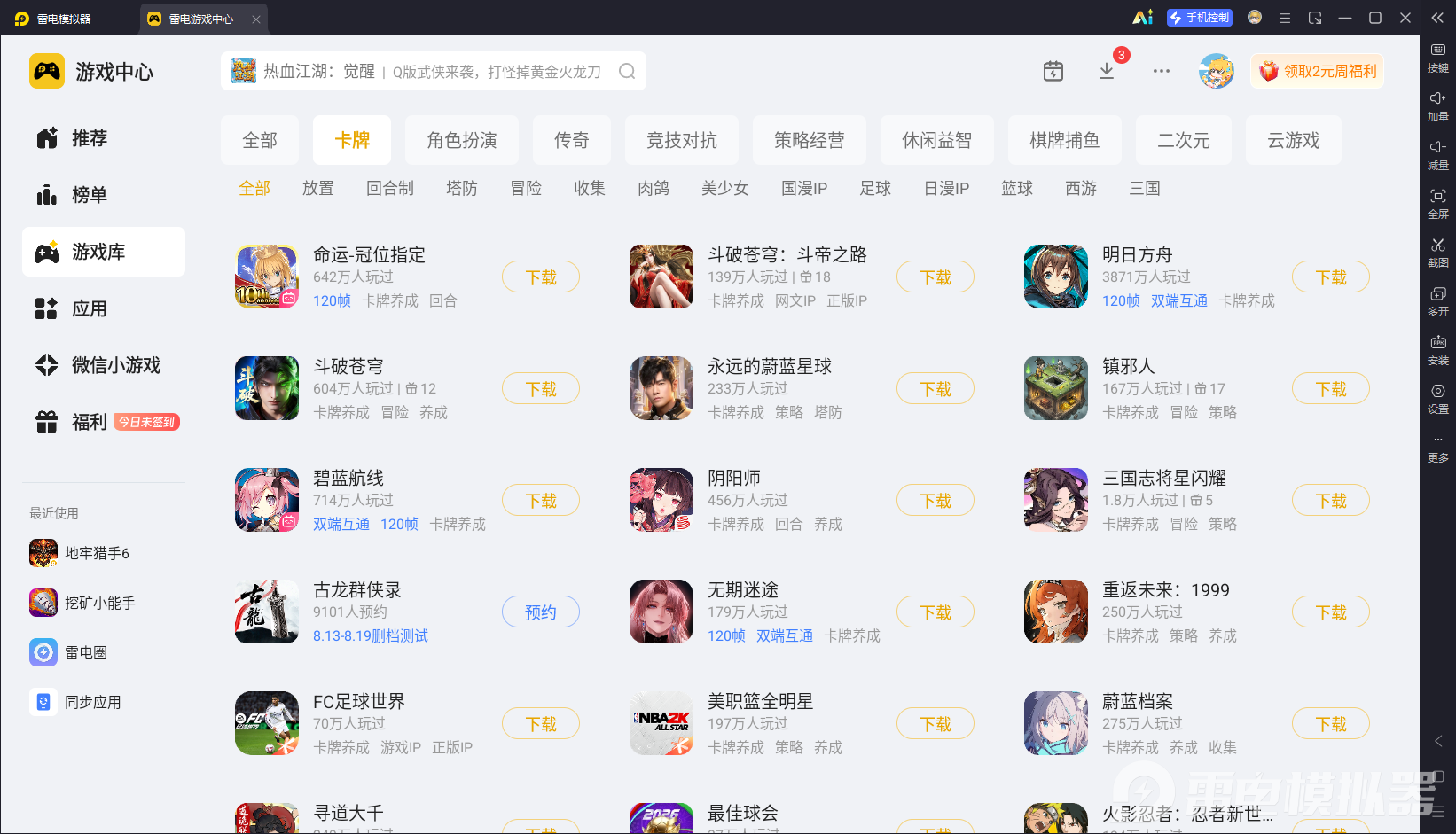Open title bar user account icon
Screen dimensions: 1456x834
1255,18
